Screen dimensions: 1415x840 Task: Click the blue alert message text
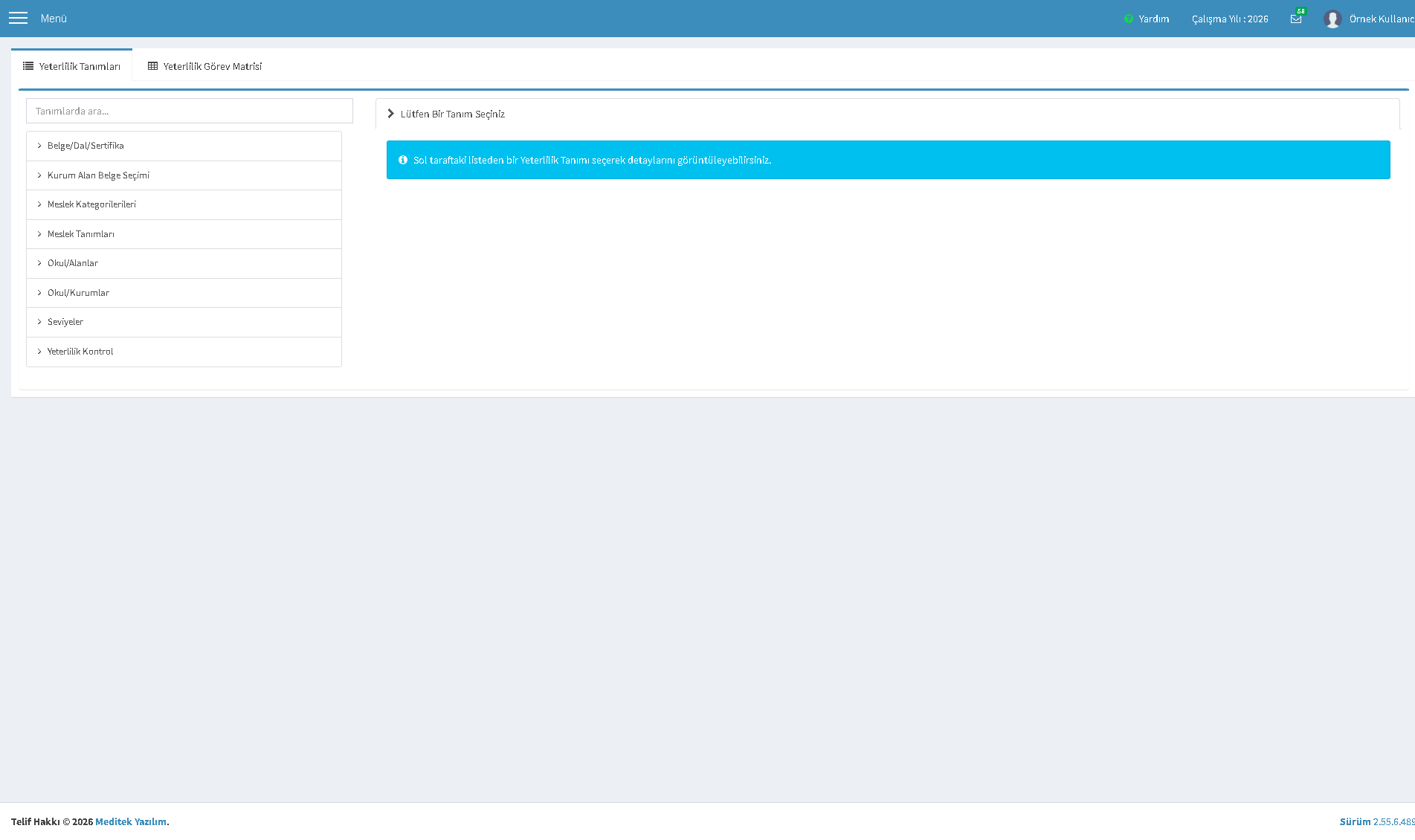[x=592, y=160]
